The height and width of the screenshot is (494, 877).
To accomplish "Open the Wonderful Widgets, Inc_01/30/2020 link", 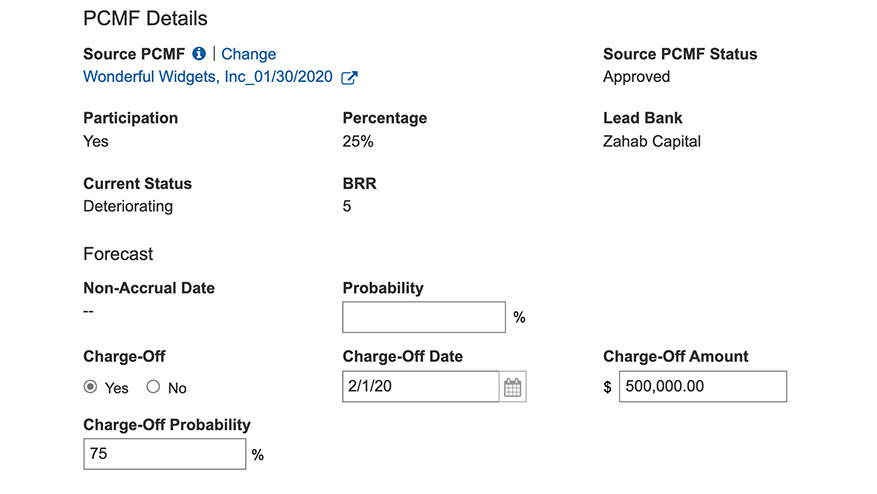I will (208, 77).
